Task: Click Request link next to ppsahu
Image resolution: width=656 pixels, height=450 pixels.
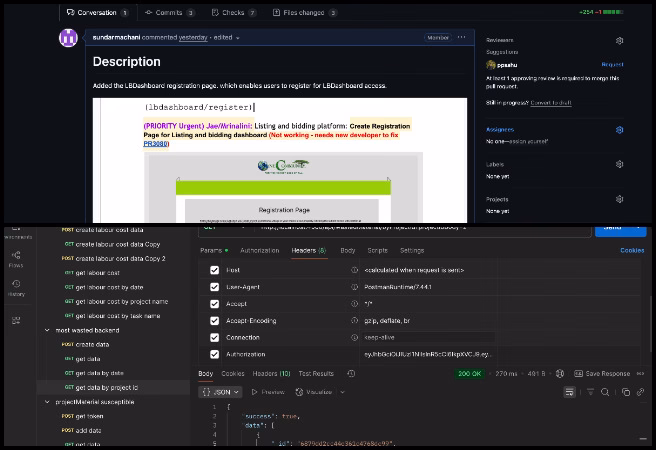Action: (612, 64)
